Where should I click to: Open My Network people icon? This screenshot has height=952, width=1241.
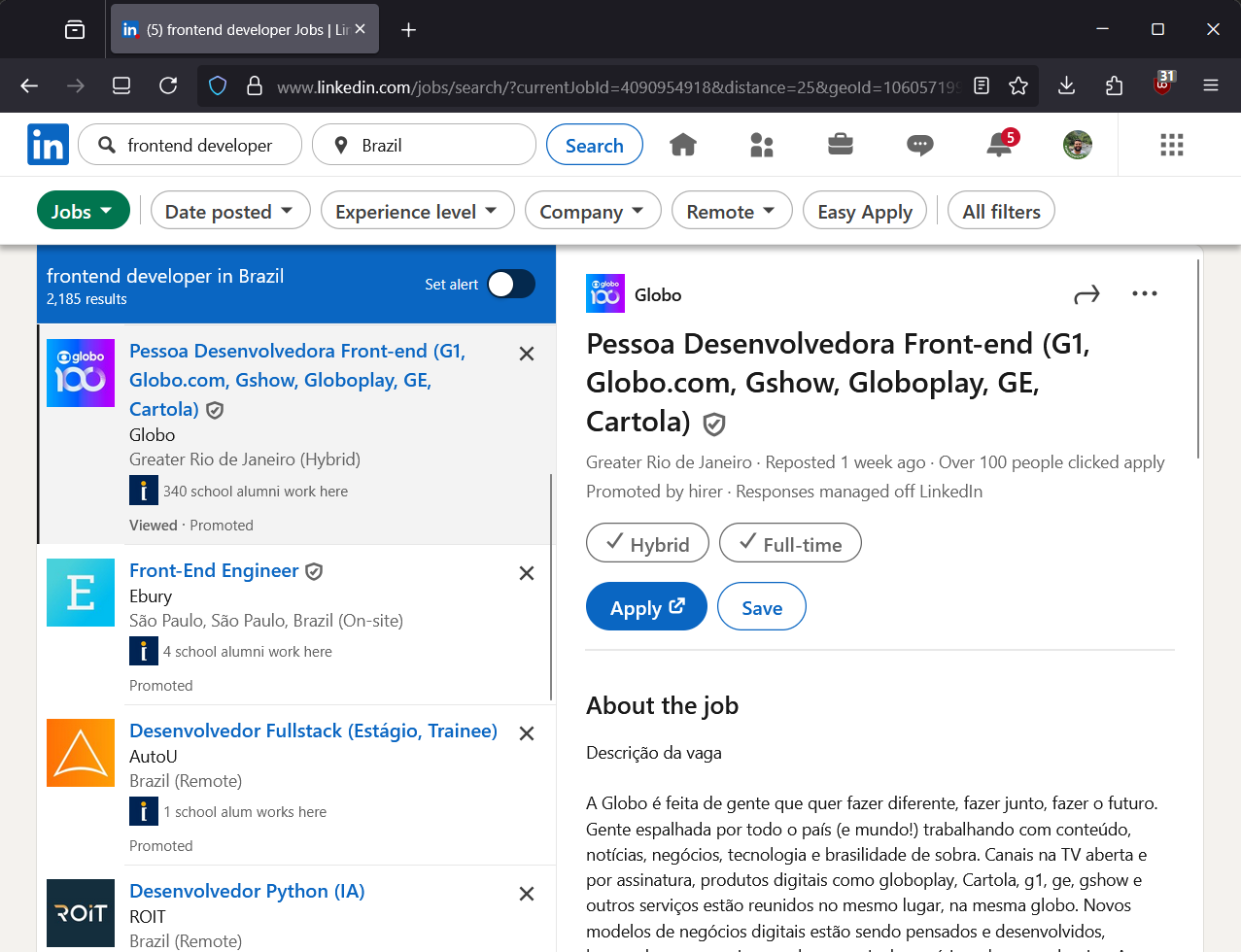pos(762,145)
